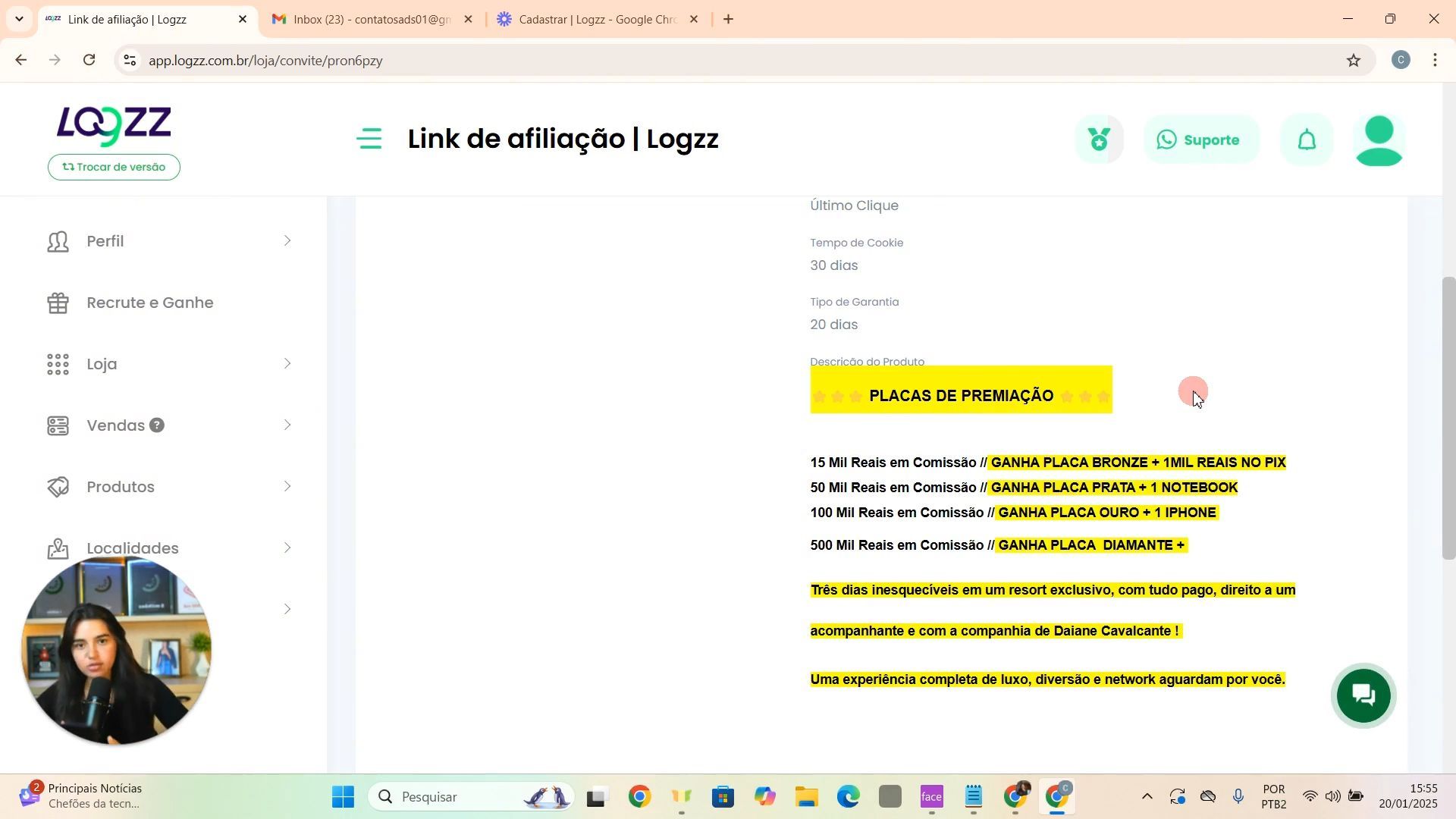Expand the Produtos chevron arrow
The image size is (1456, 819).
[x=287, y=487]
